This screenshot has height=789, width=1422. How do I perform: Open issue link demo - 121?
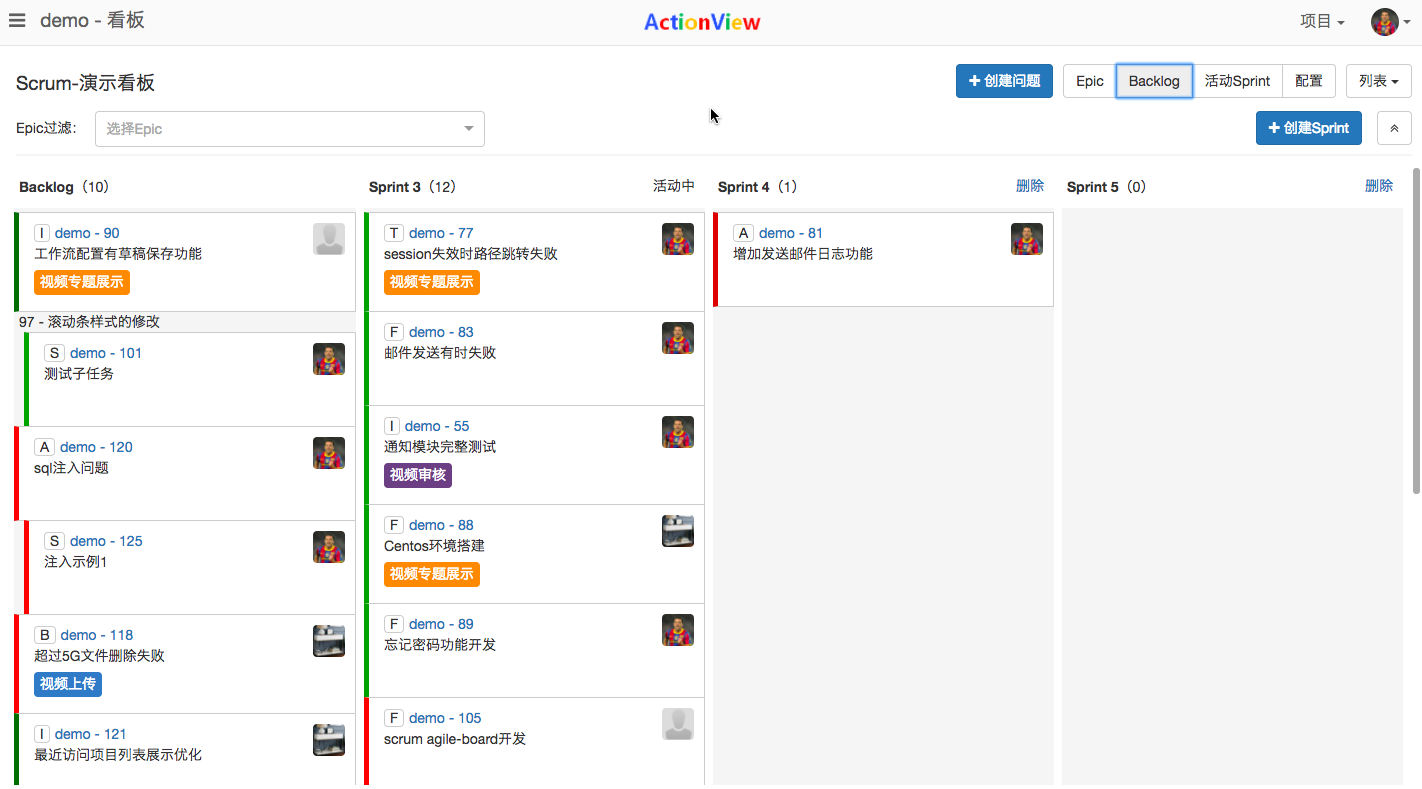tap(90, 734)
